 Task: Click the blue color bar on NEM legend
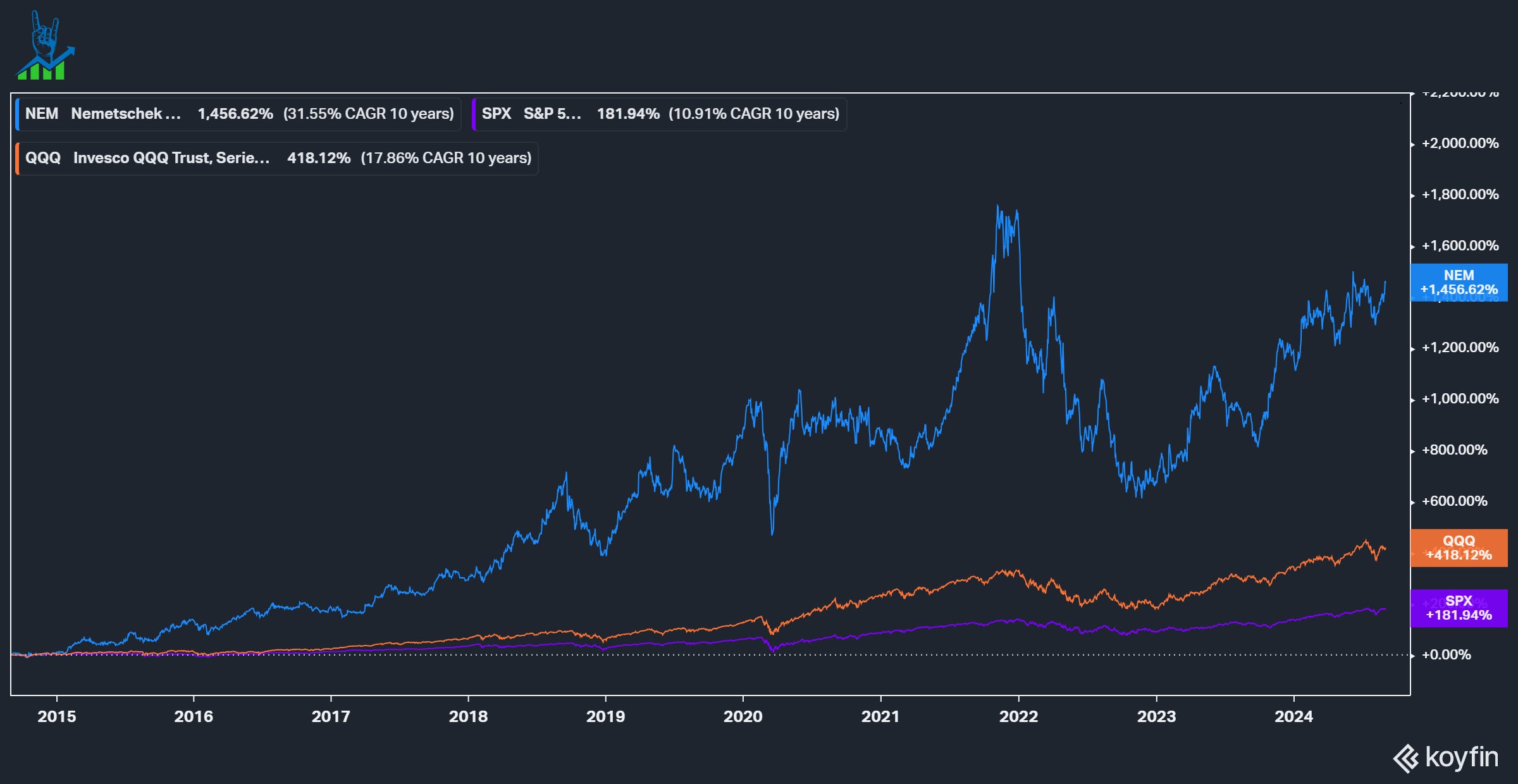coord(17,114)
